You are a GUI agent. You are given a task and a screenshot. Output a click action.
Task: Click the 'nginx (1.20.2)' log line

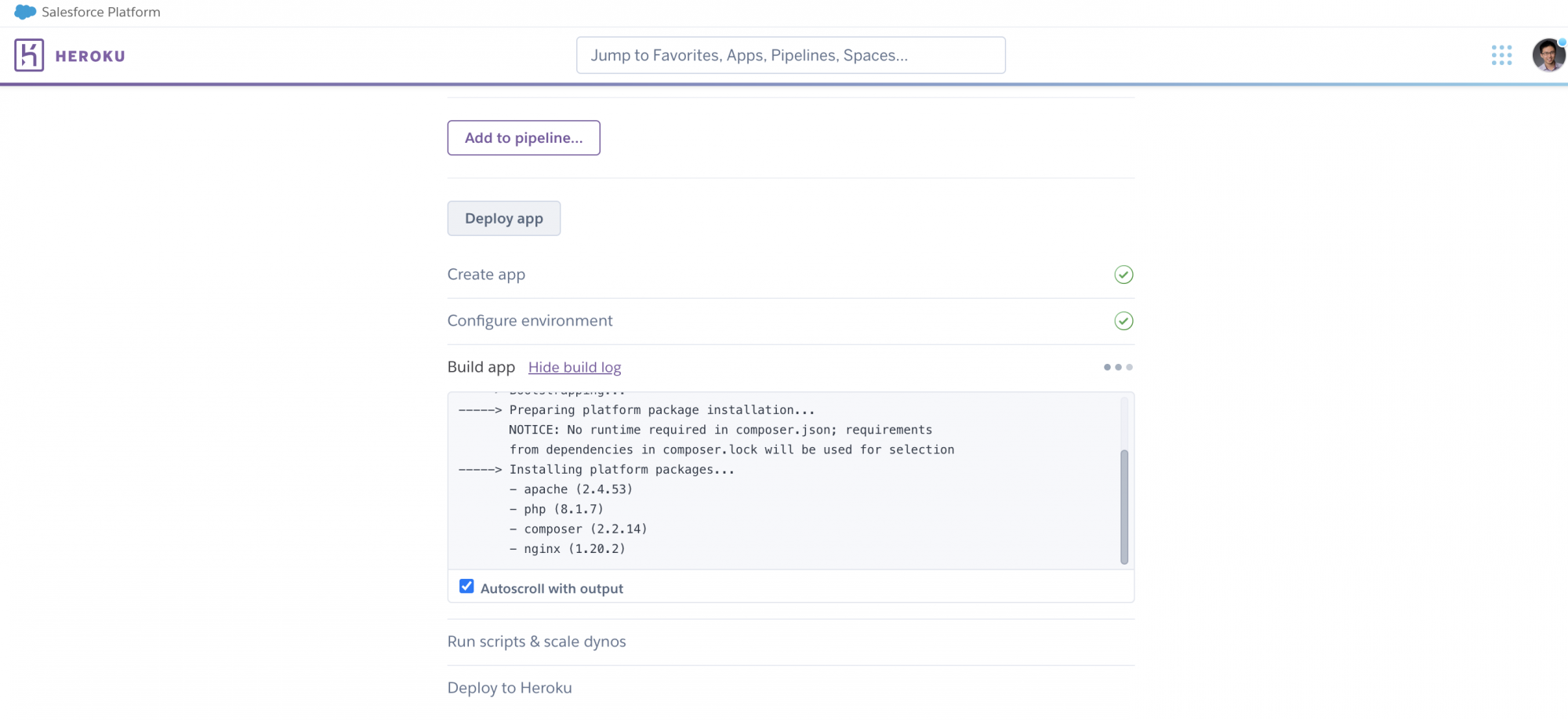[568, 549]
